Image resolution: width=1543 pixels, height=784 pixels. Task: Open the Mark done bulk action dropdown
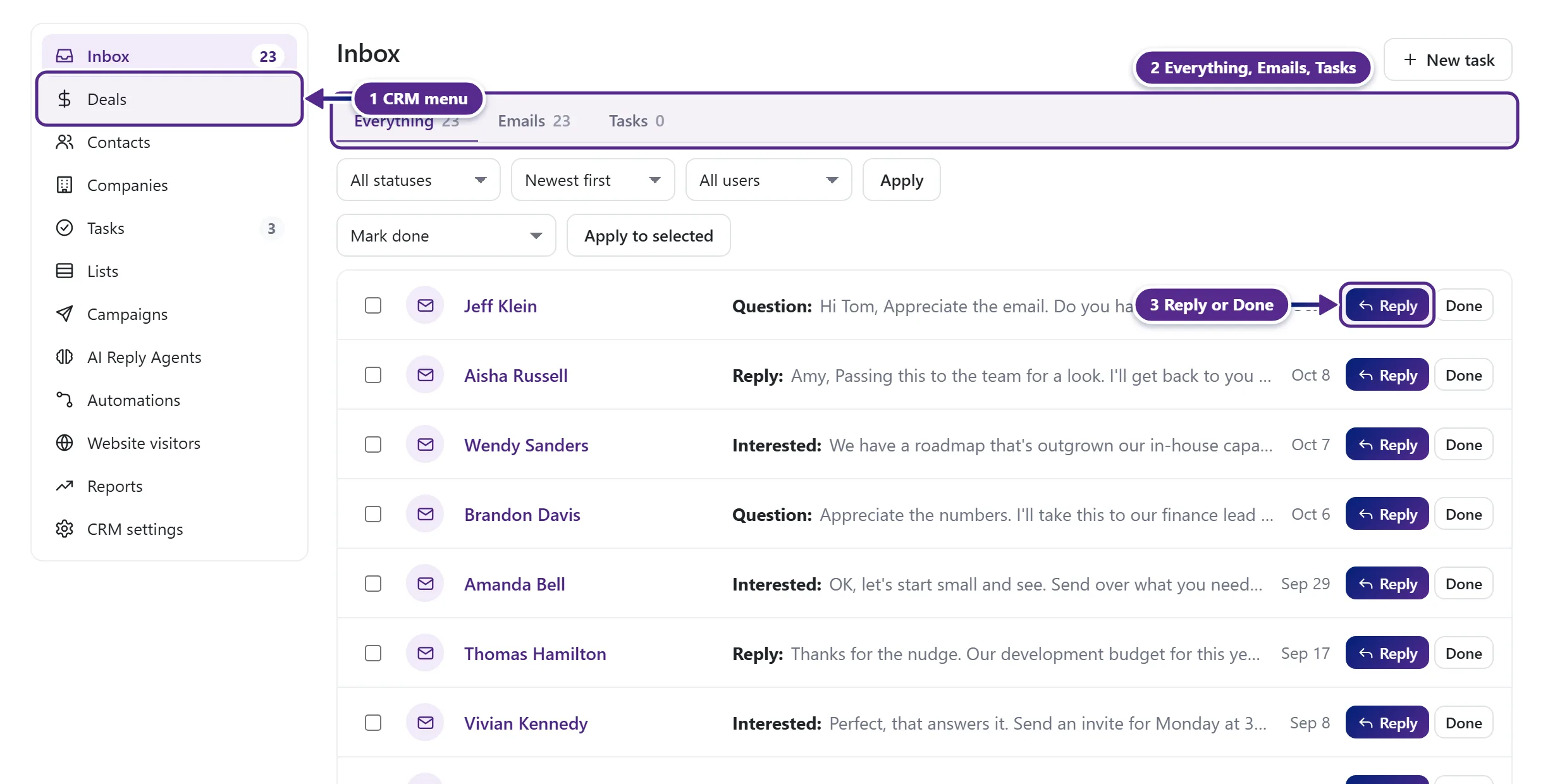(x=446, y=236)
